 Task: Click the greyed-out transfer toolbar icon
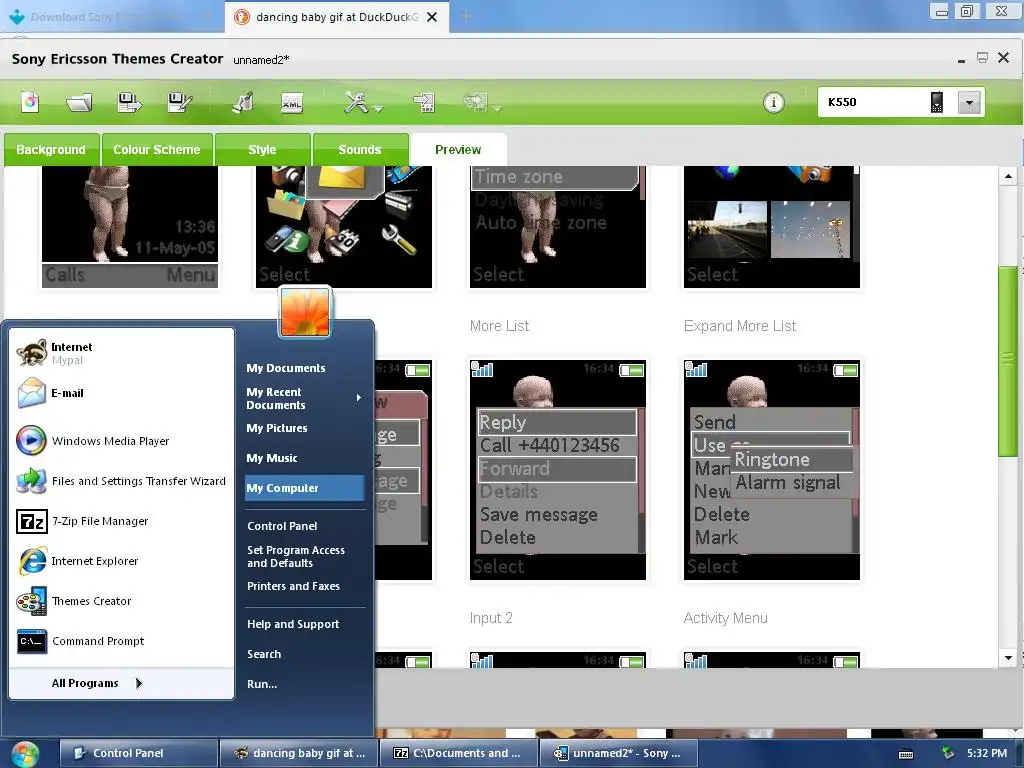pos(475,102)
